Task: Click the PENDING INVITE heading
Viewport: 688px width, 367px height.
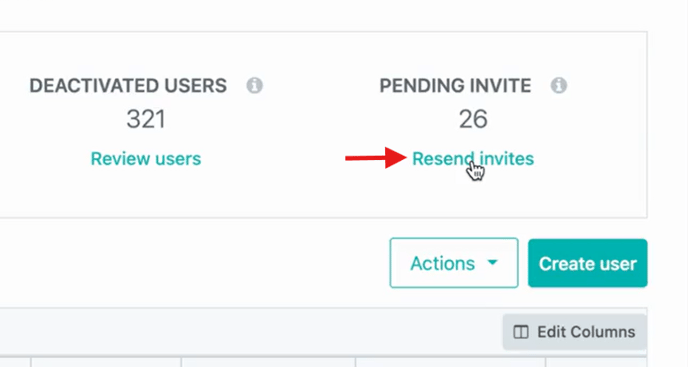Action: pos(455,86)
